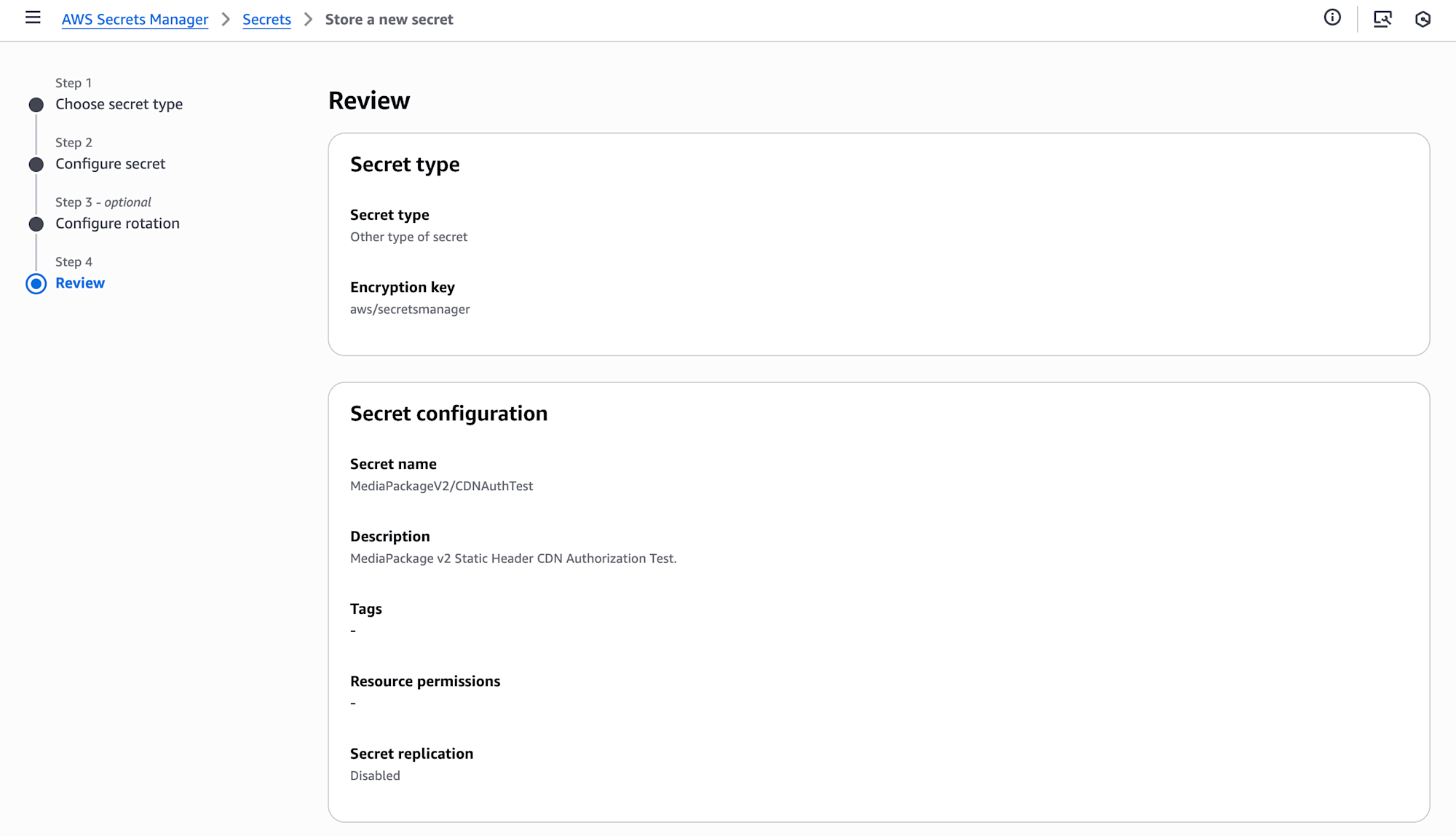Select the Review step label
The width and height of the screenshot is (1456, 836).
click(80, 283)
